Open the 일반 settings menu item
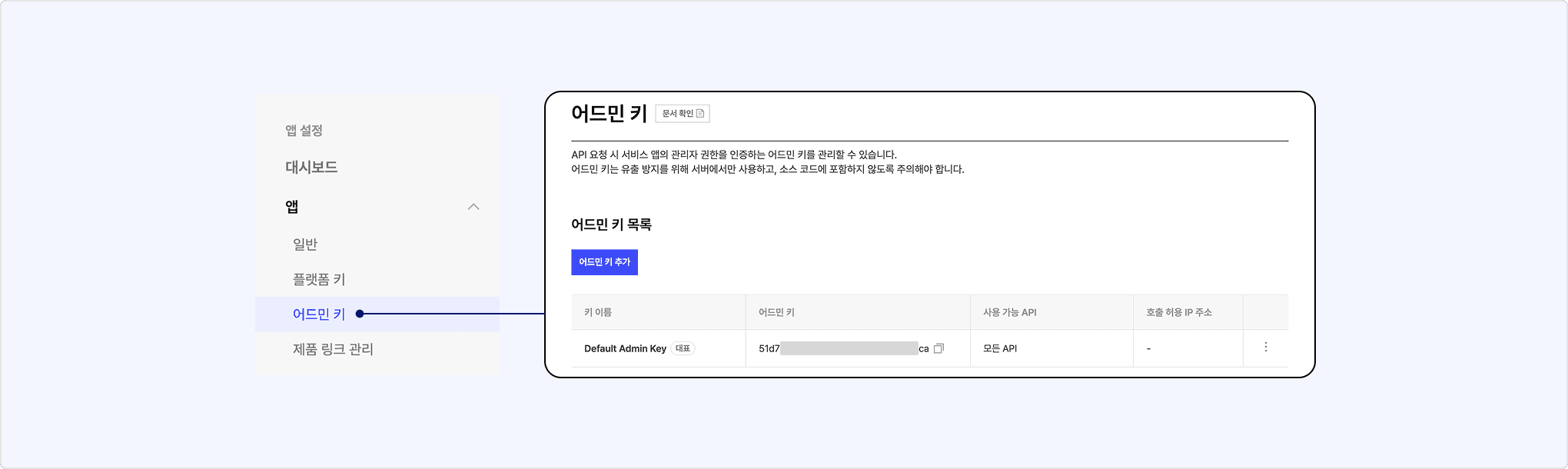The height and width of the screenshot is (469, 1568). click(x=305, y=244)
